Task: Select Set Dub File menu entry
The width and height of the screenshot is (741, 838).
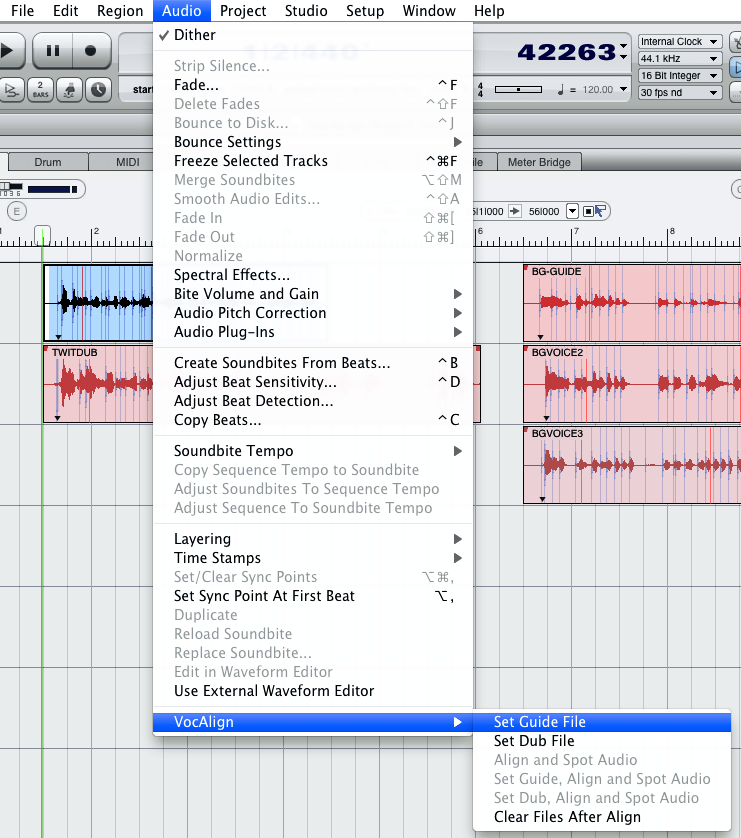Action: coord(534,741)
